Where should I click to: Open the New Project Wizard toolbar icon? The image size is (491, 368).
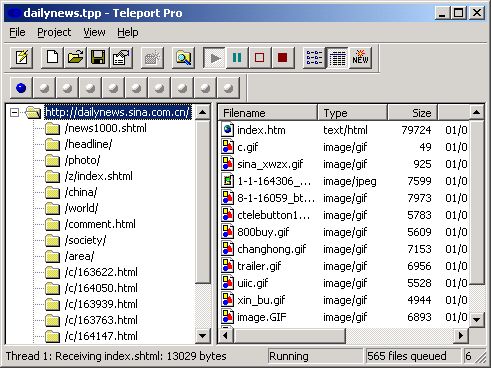22,58
